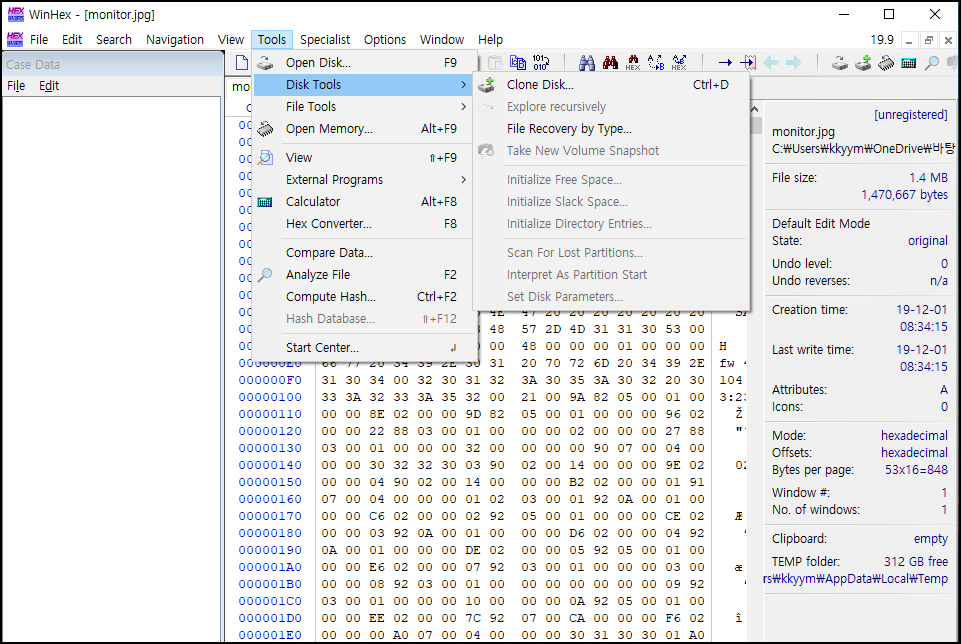Click the Replace Hex Values icon
This screenshot has height=644, width=961.
679,63
